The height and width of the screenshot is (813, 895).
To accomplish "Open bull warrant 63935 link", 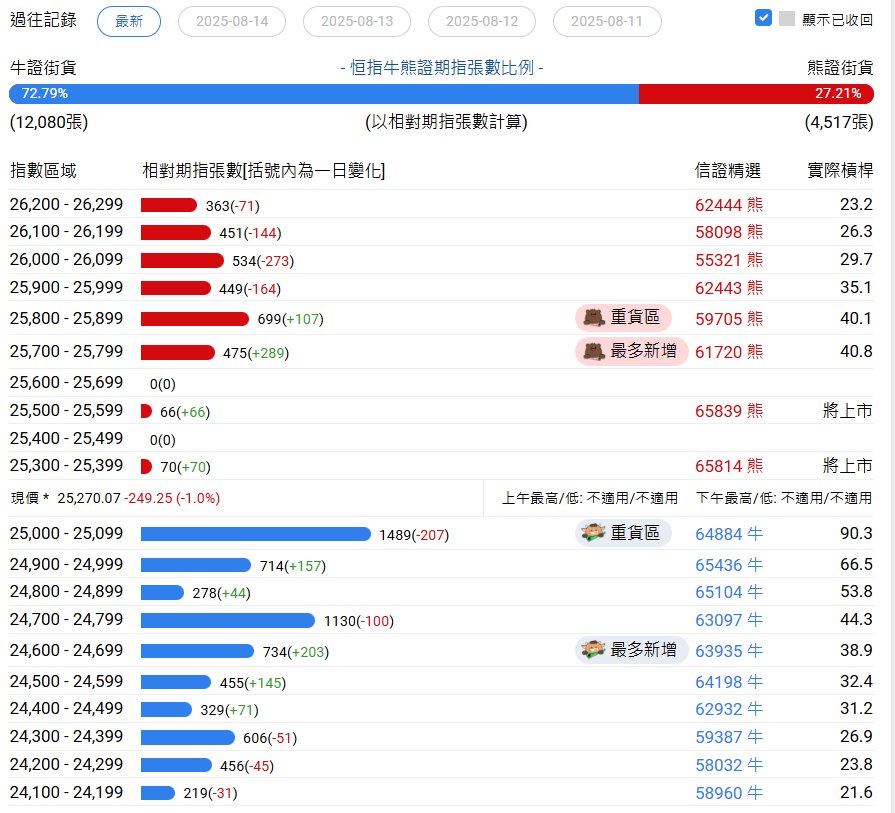I will (729, 651).
